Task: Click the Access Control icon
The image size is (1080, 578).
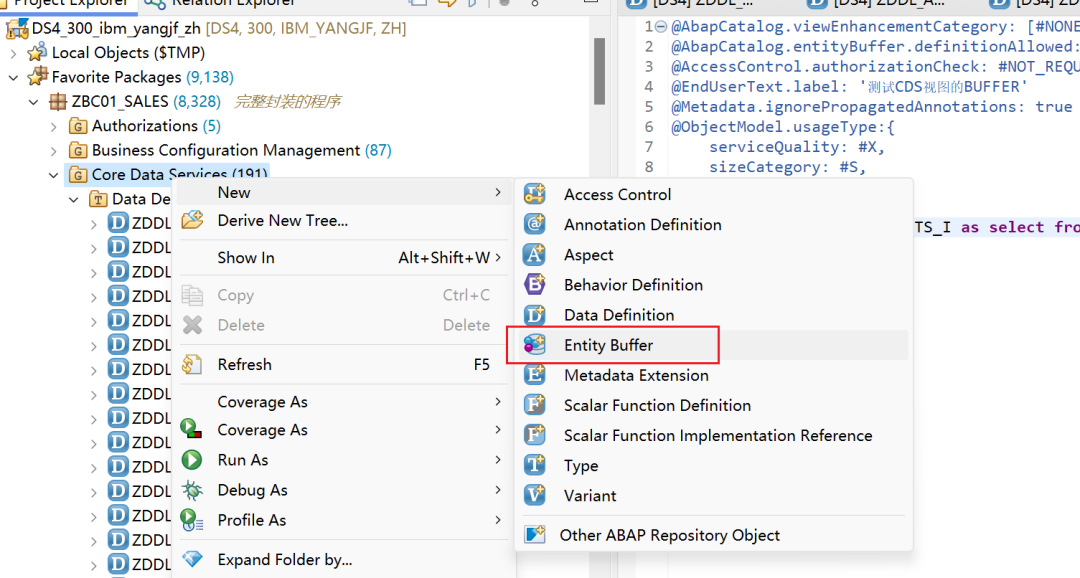Action: coord(534,194)
